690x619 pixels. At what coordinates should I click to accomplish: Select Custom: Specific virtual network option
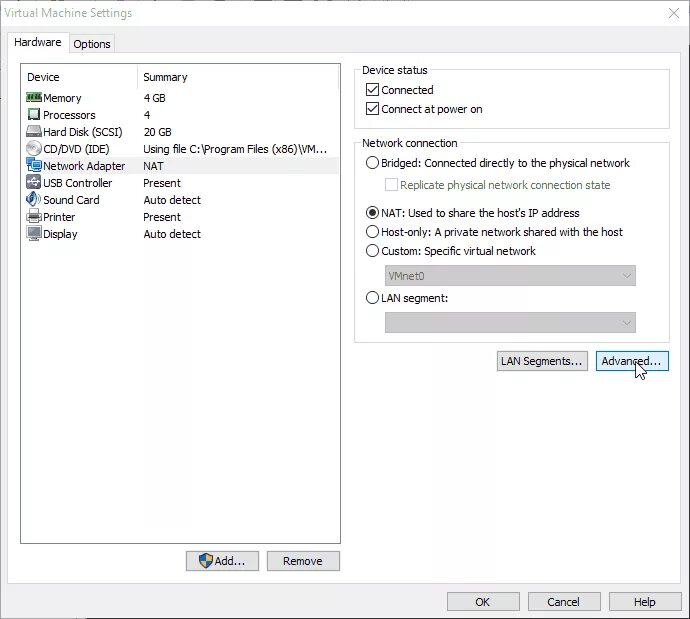pos(372,251)
